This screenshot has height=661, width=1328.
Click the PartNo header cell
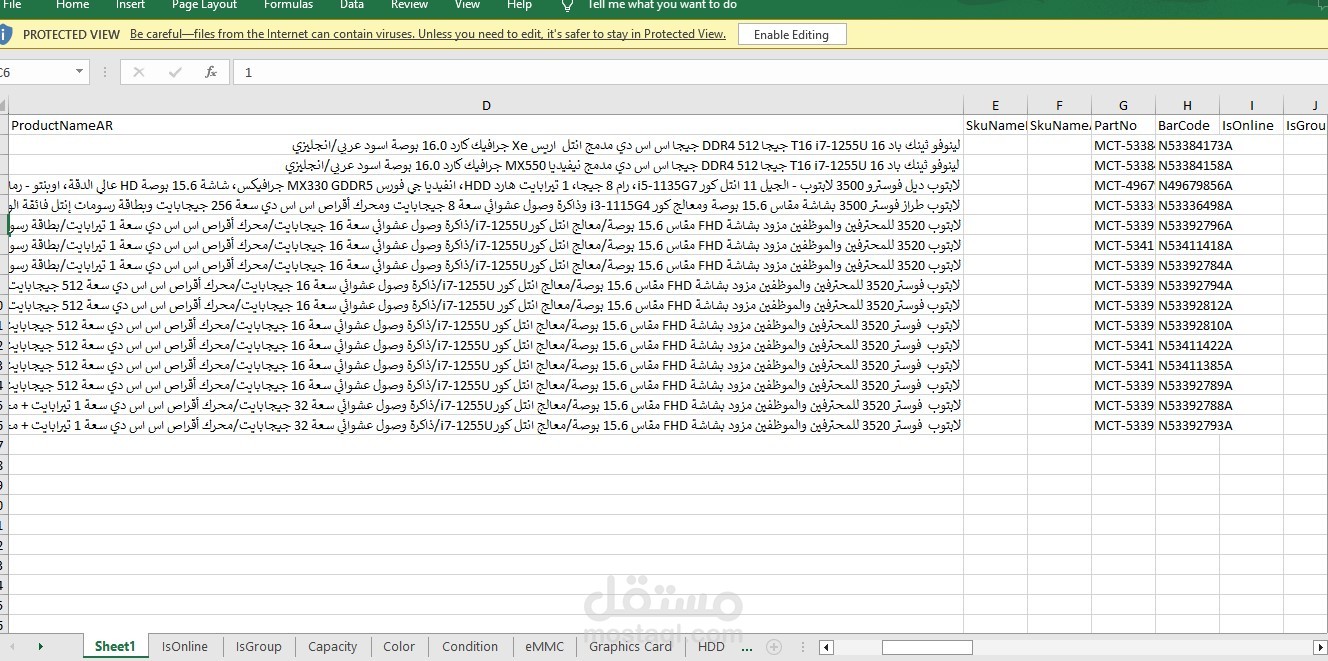(x=1124, y=125)
